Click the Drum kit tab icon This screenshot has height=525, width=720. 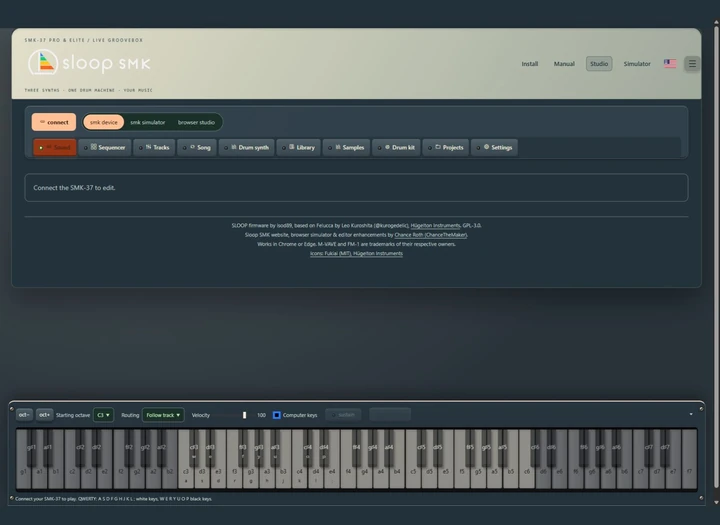click(387, 147)
